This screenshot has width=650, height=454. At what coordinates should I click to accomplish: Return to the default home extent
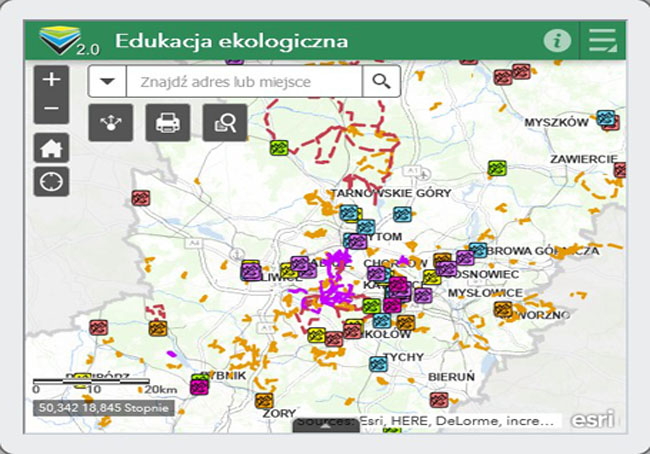click(x=51, y=148)
